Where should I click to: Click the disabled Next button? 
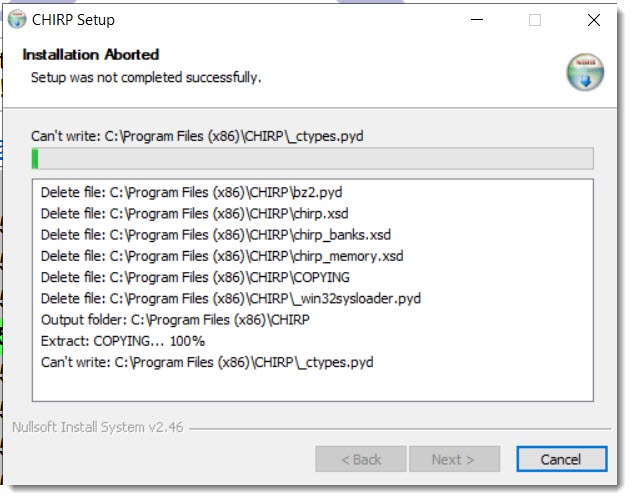coord(454,459)
